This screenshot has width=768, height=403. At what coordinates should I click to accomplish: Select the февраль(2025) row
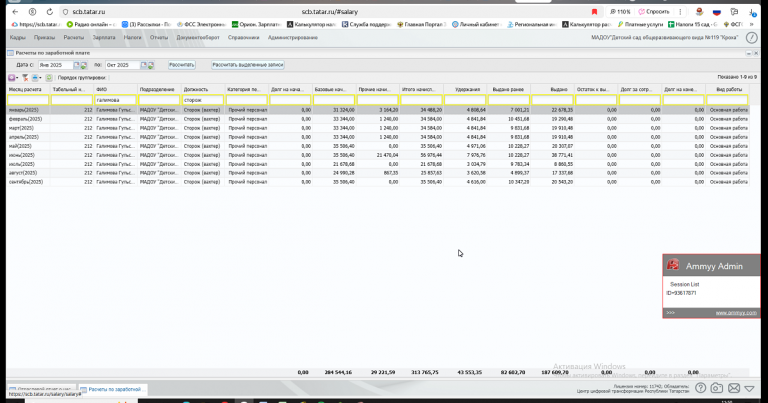tap(377, 119)
